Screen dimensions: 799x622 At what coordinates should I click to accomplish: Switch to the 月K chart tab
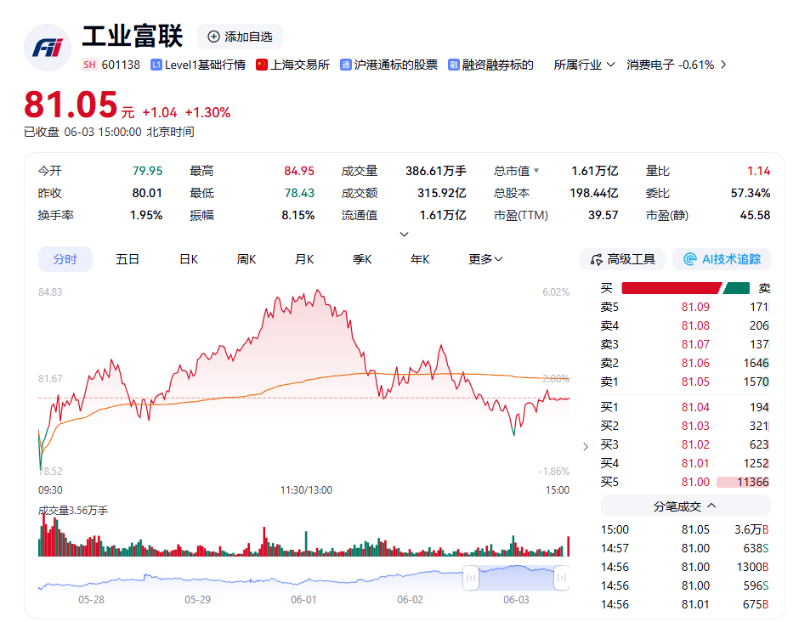point(304,259)
